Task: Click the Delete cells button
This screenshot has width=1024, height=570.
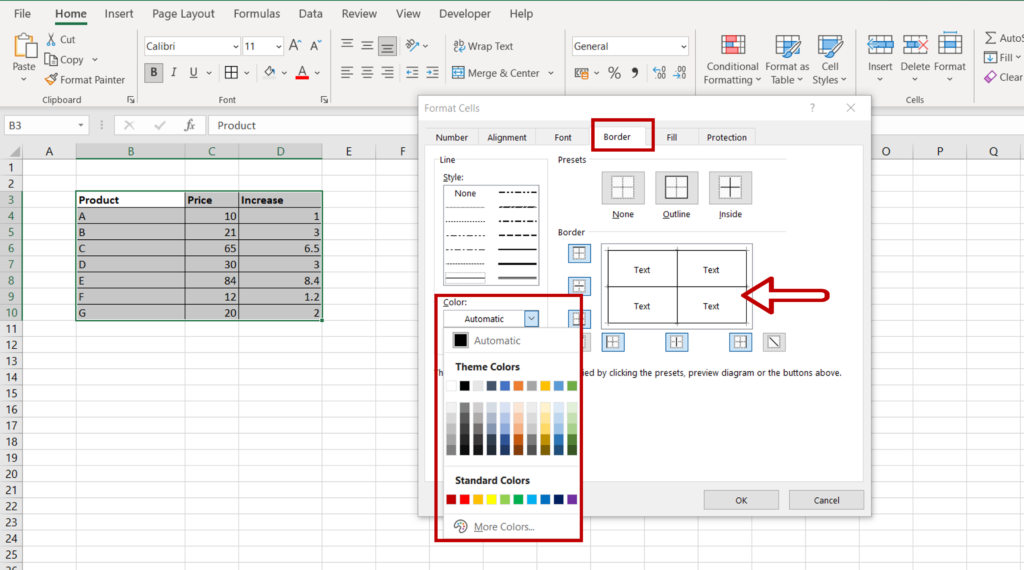Action: (x=915, y=57)
